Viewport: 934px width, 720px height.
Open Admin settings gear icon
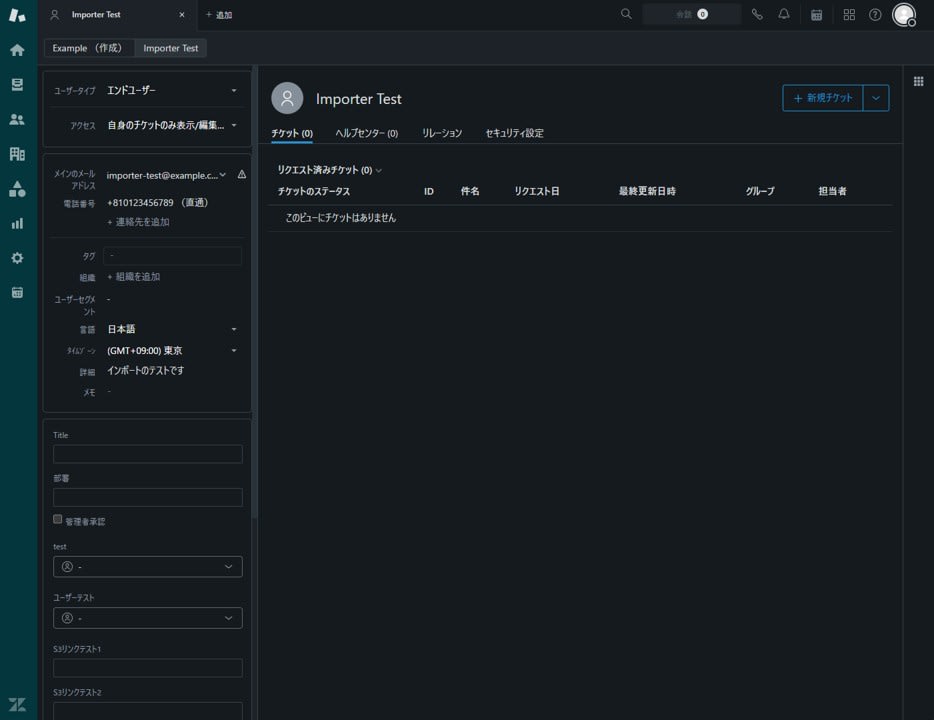(x=17, y=258)
